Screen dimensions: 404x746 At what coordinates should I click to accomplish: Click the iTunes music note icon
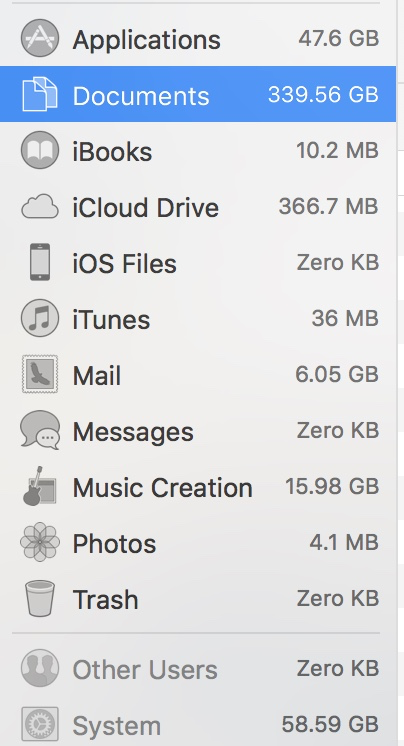coord(40,318)
